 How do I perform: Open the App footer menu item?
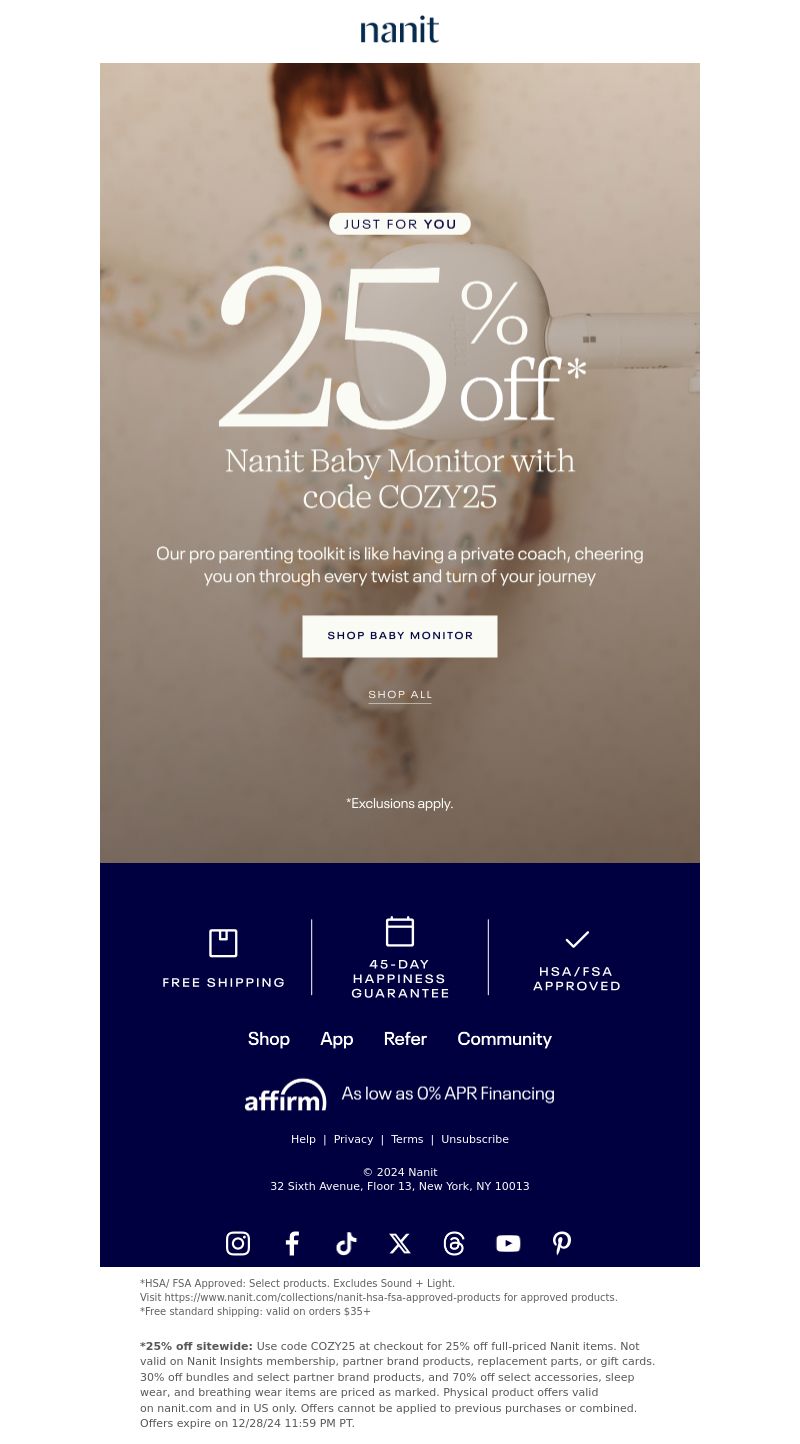[x=337, y=1039]
